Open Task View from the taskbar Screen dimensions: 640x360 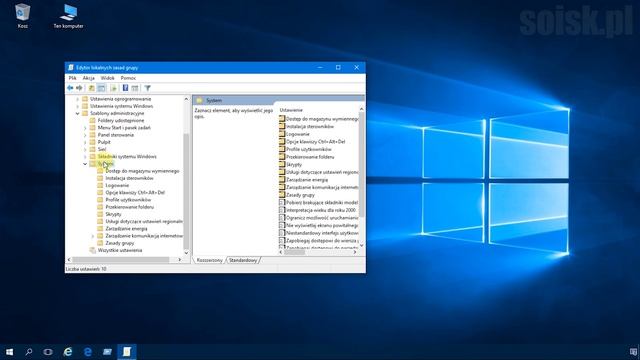point(48,352)
